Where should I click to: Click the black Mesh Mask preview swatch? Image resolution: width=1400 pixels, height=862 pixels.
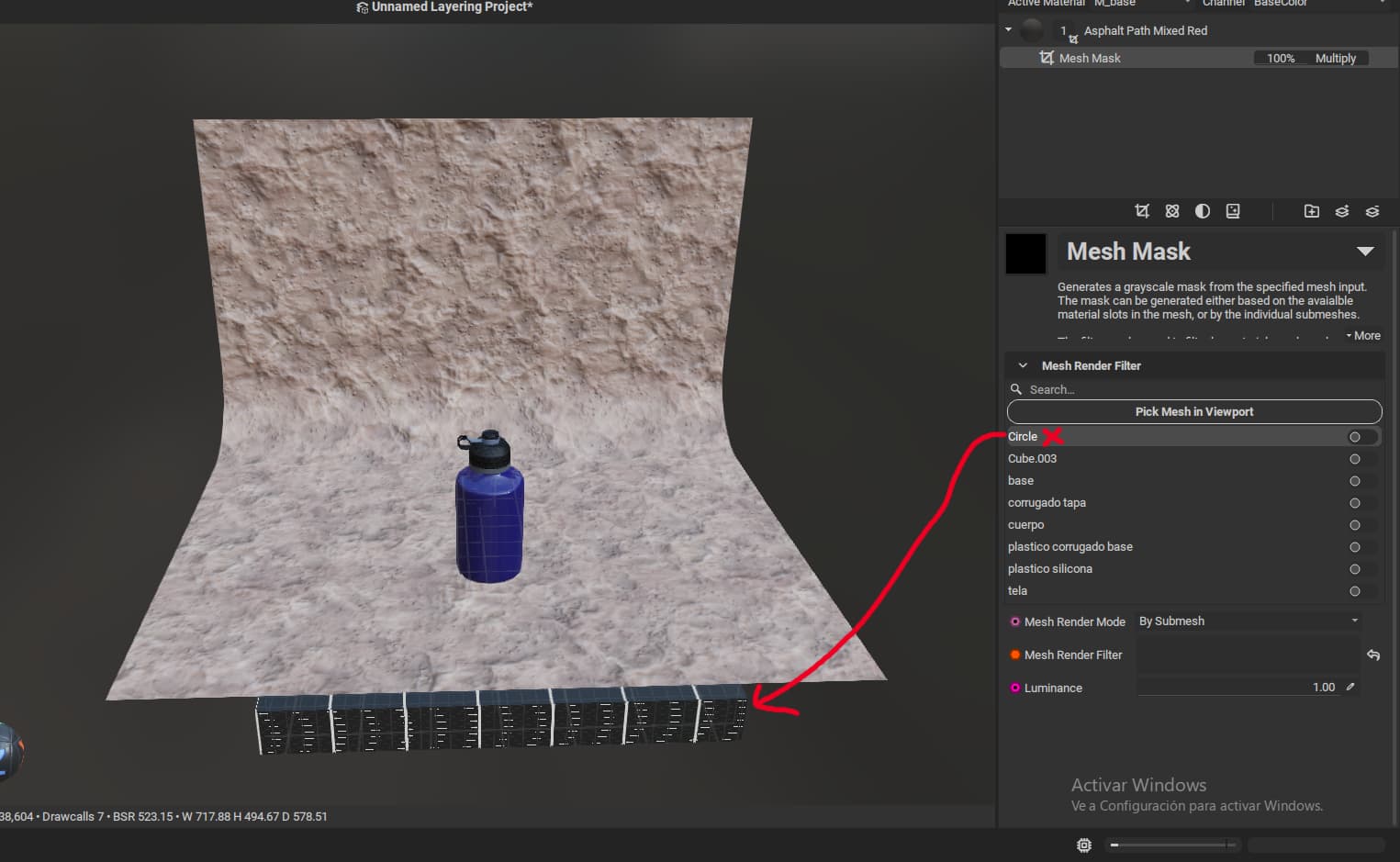1025,253
